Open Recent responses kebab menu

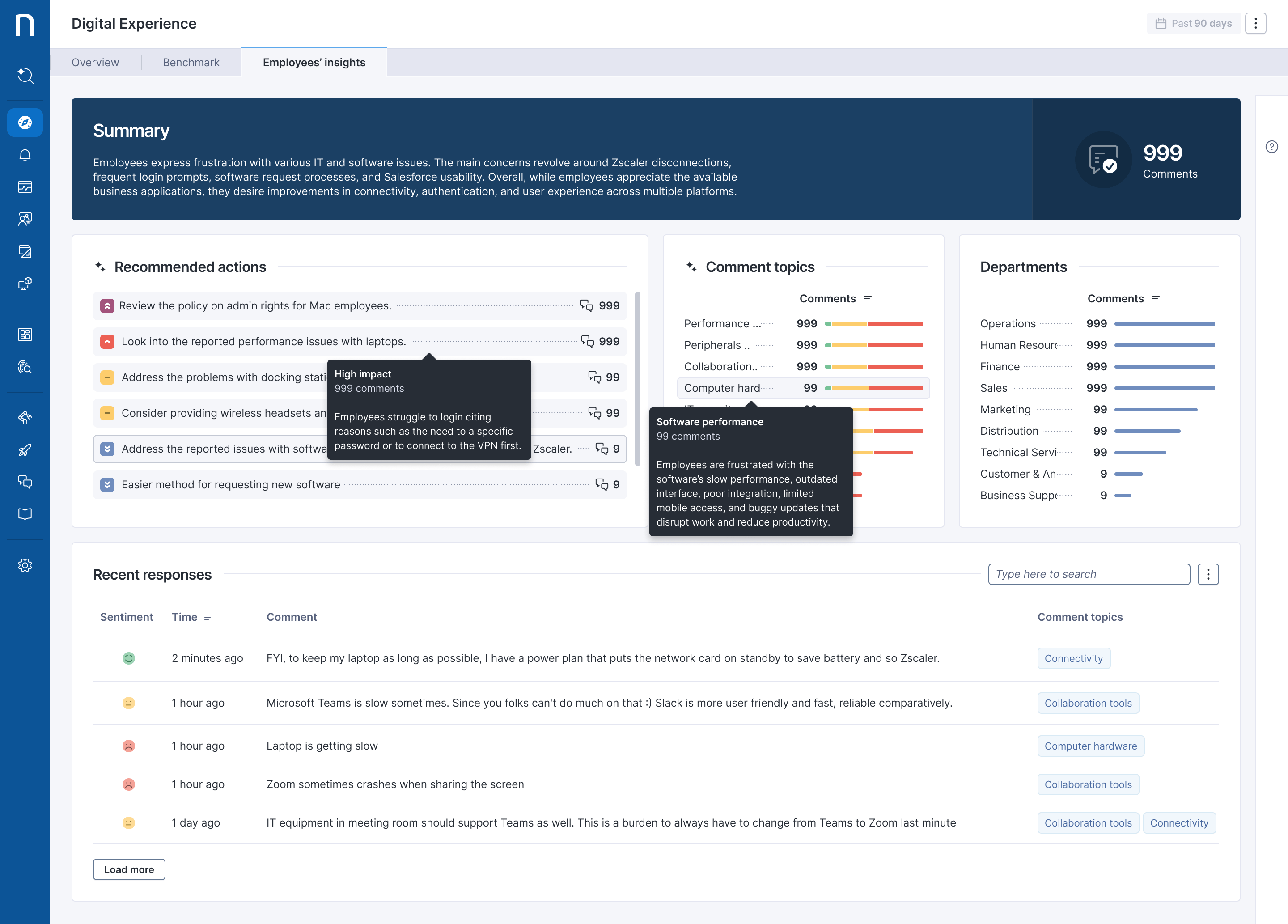pyautogui.click(x=1208, y=574)
